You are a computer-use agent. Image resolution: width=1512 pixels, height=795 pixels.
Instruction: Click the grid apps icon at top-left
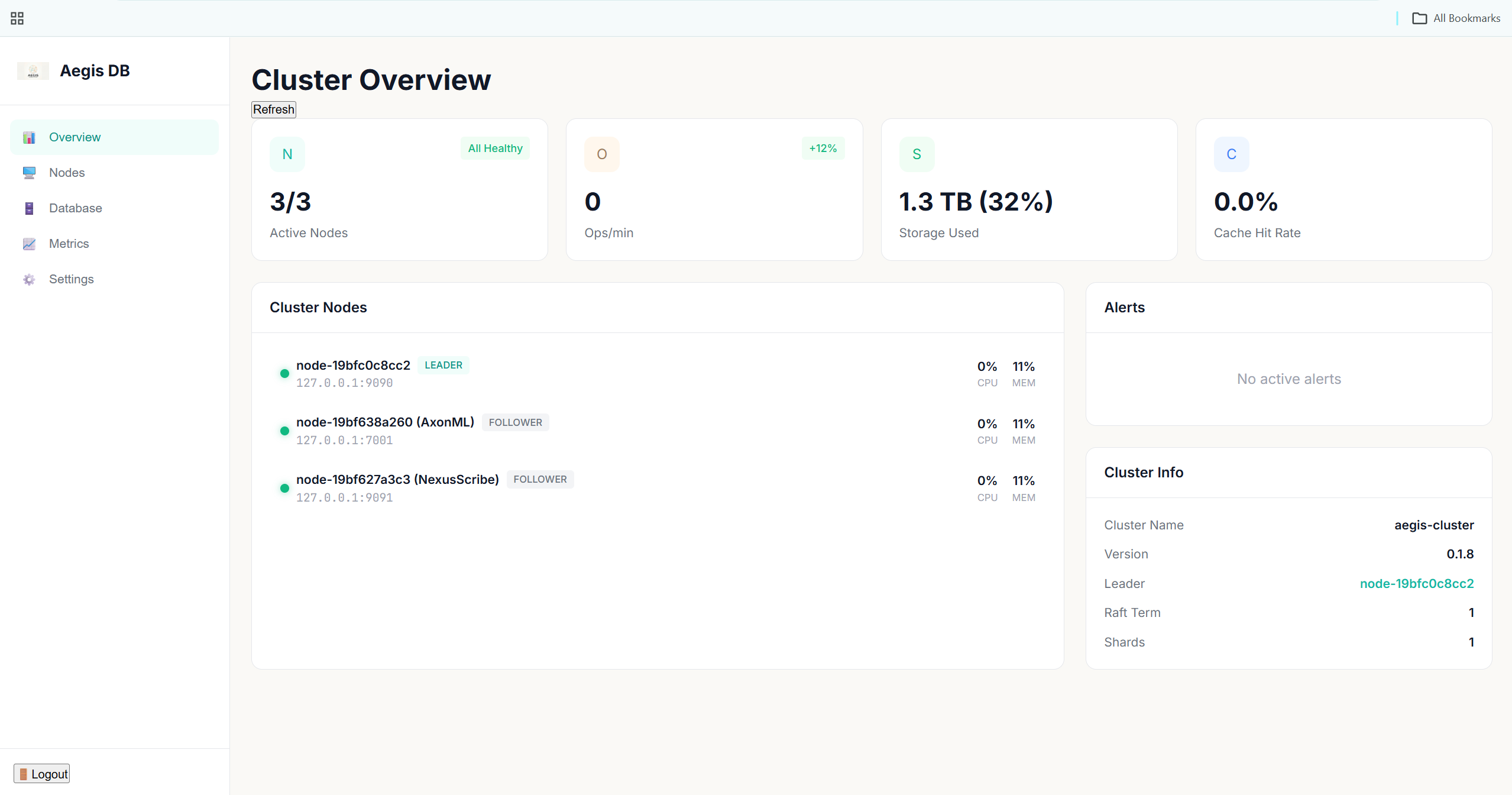[17, 18]
